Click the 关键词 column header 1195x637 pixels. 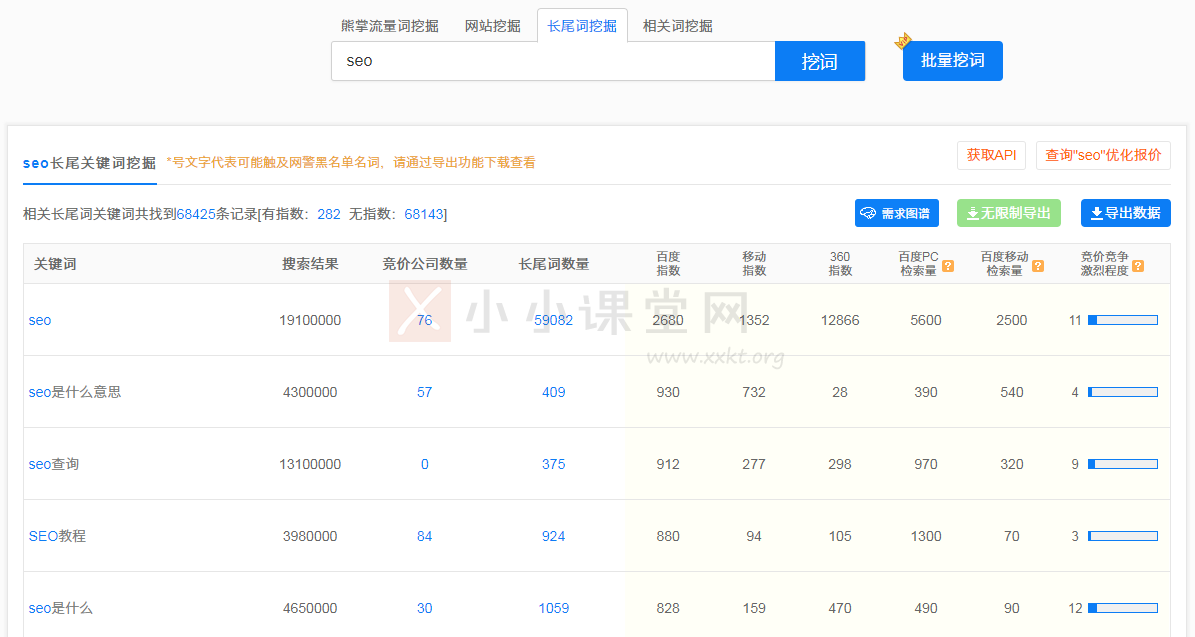[55, 264]
